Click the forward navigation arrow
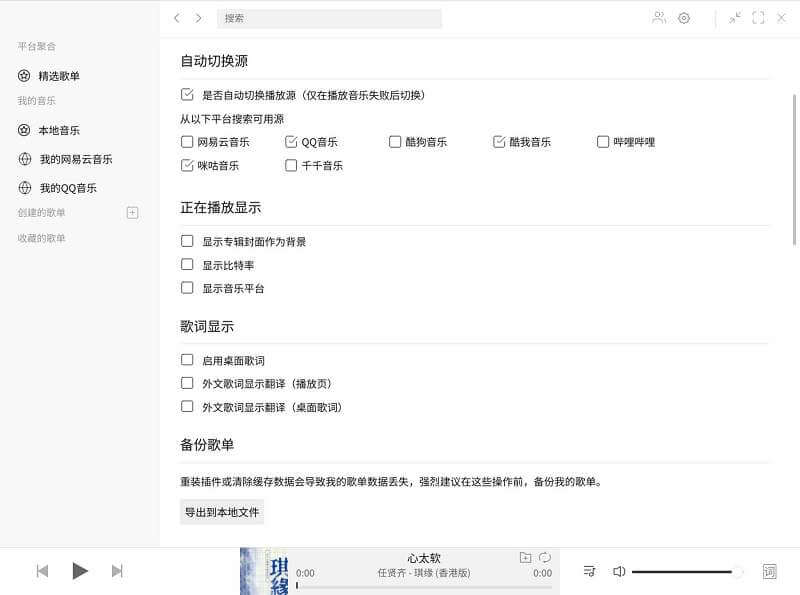The image size is (800, 595). pos(198,17)
